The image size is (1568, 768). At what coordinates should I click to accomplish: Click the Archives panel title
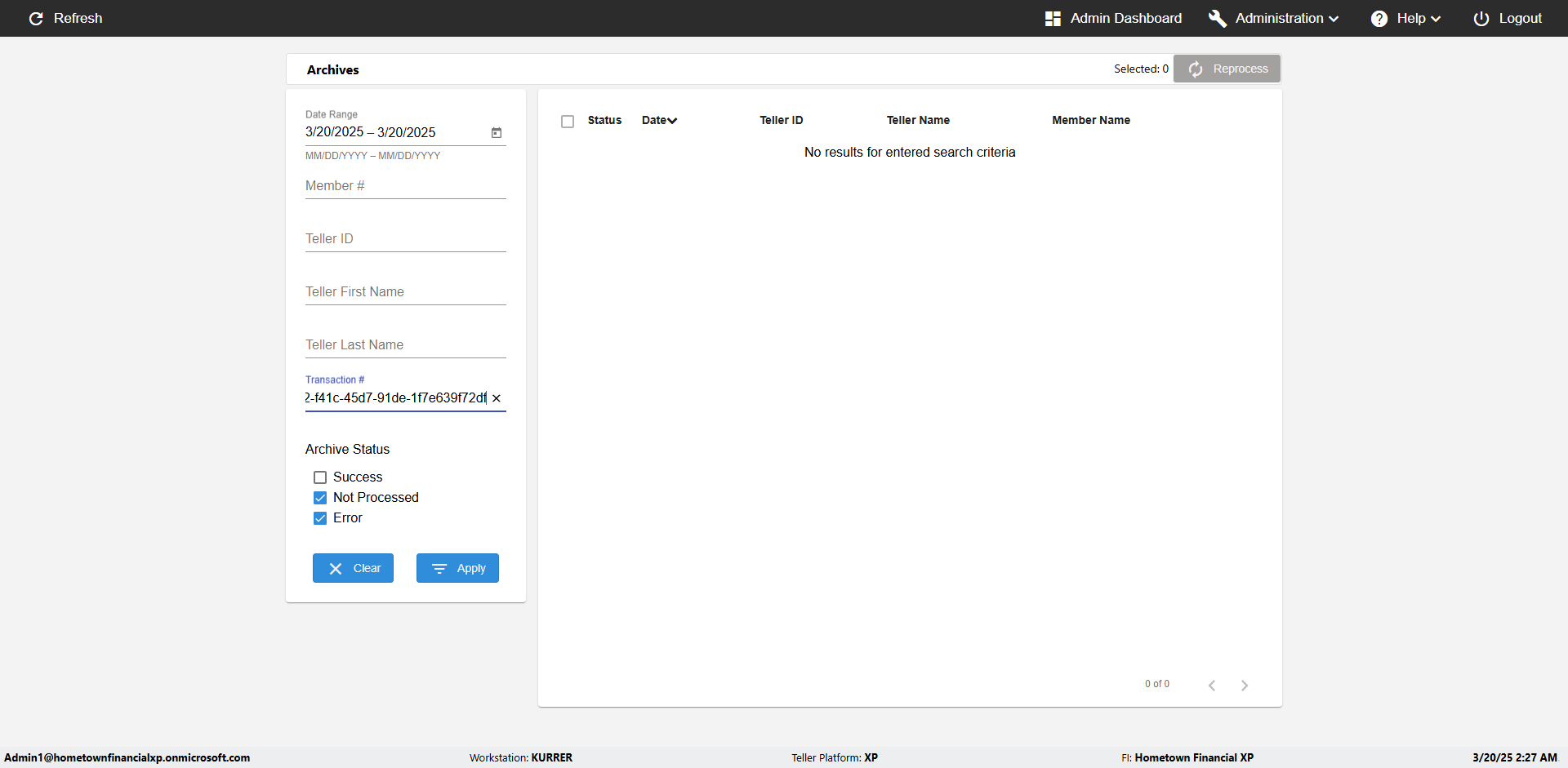click(333, 70)
